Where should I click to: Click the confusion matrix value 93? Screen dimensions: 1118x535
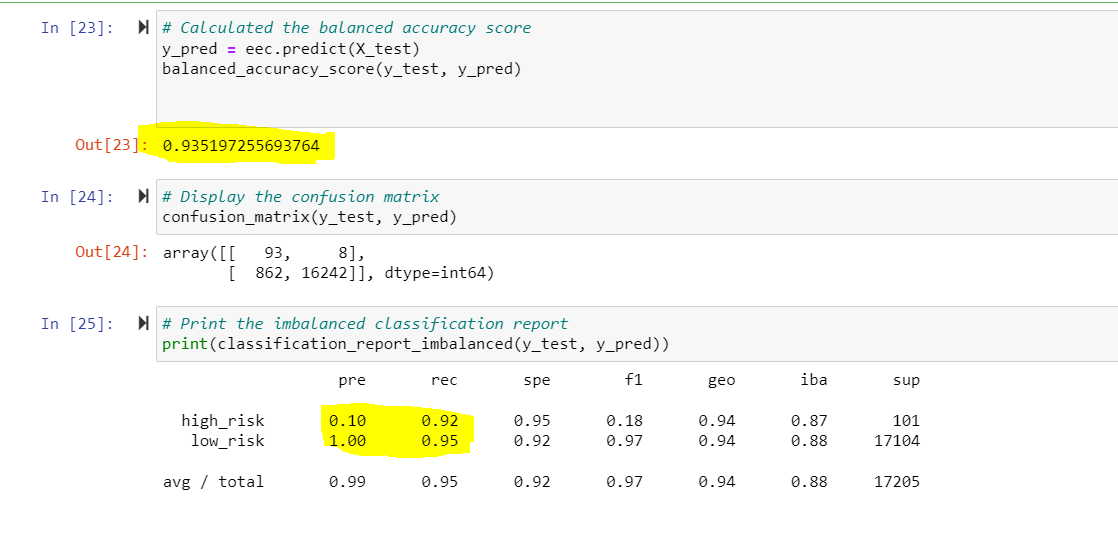(272, 252)
